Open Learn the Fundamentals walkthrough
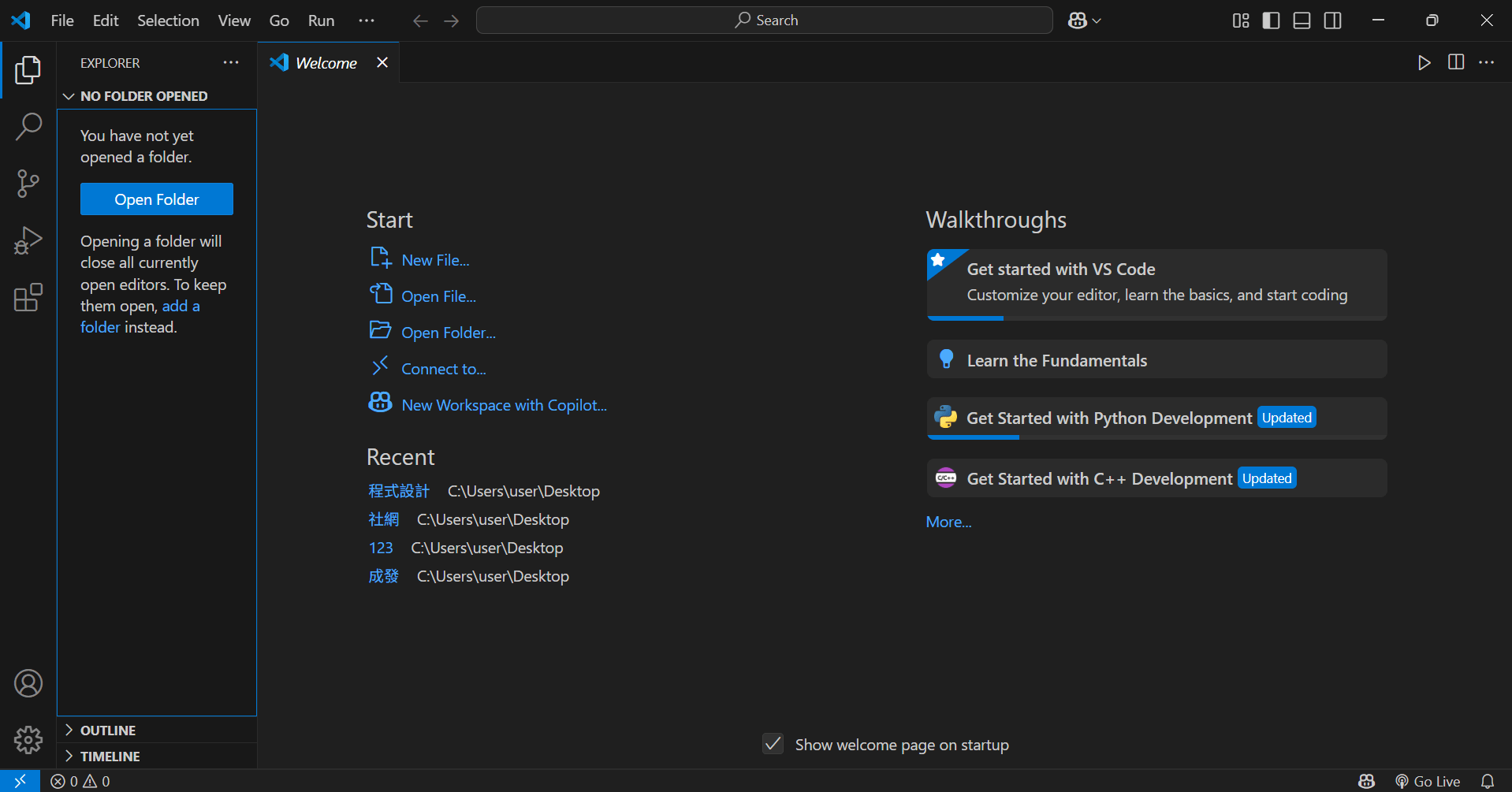The height and width of the screenshot is (792, 1512). tap(1156, 360)
